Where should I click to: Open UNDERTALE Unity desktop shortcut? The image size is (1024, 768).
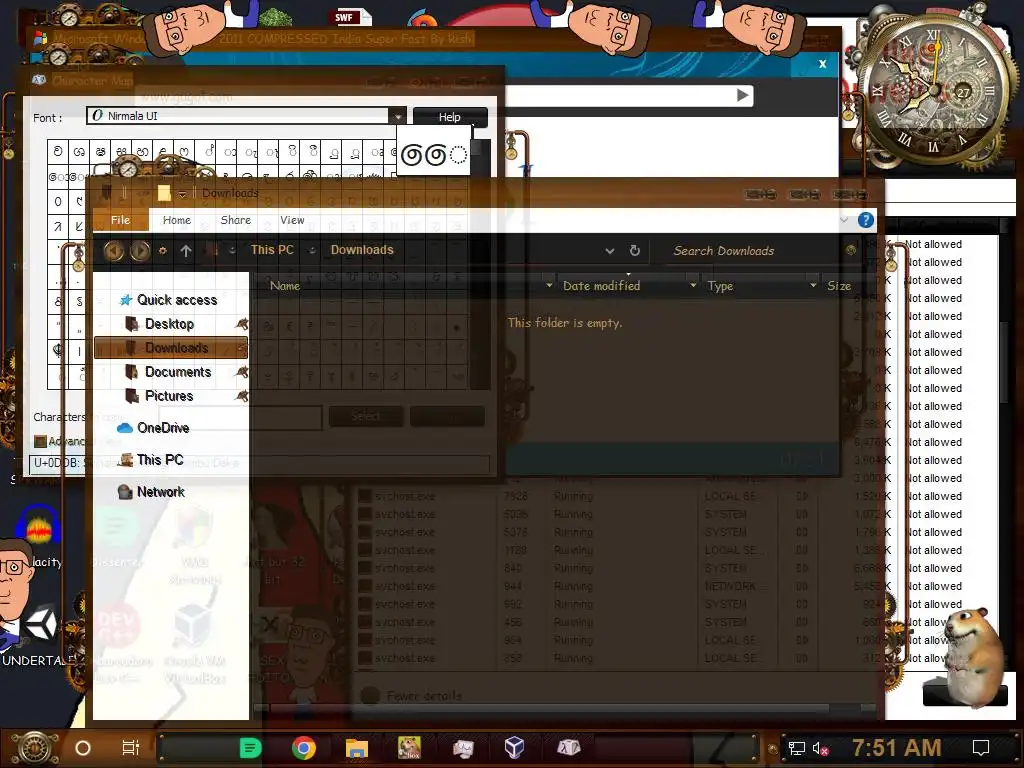tap(40, 633)
